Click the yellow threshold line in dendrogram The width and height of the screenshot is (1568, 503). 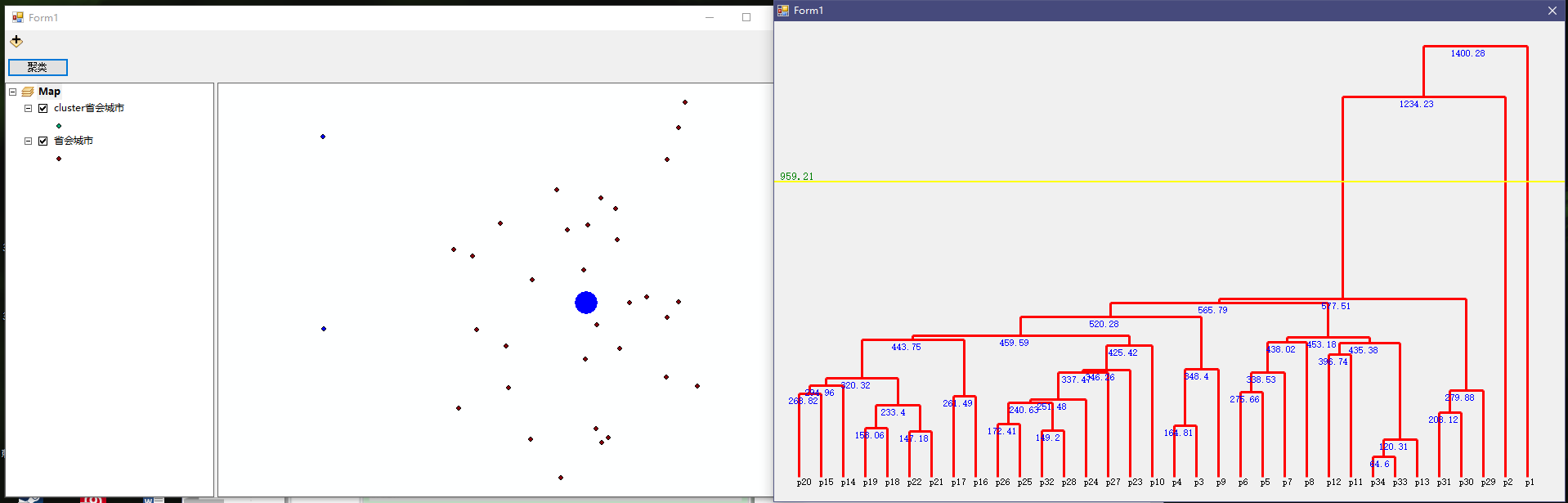click(1169, 182)
